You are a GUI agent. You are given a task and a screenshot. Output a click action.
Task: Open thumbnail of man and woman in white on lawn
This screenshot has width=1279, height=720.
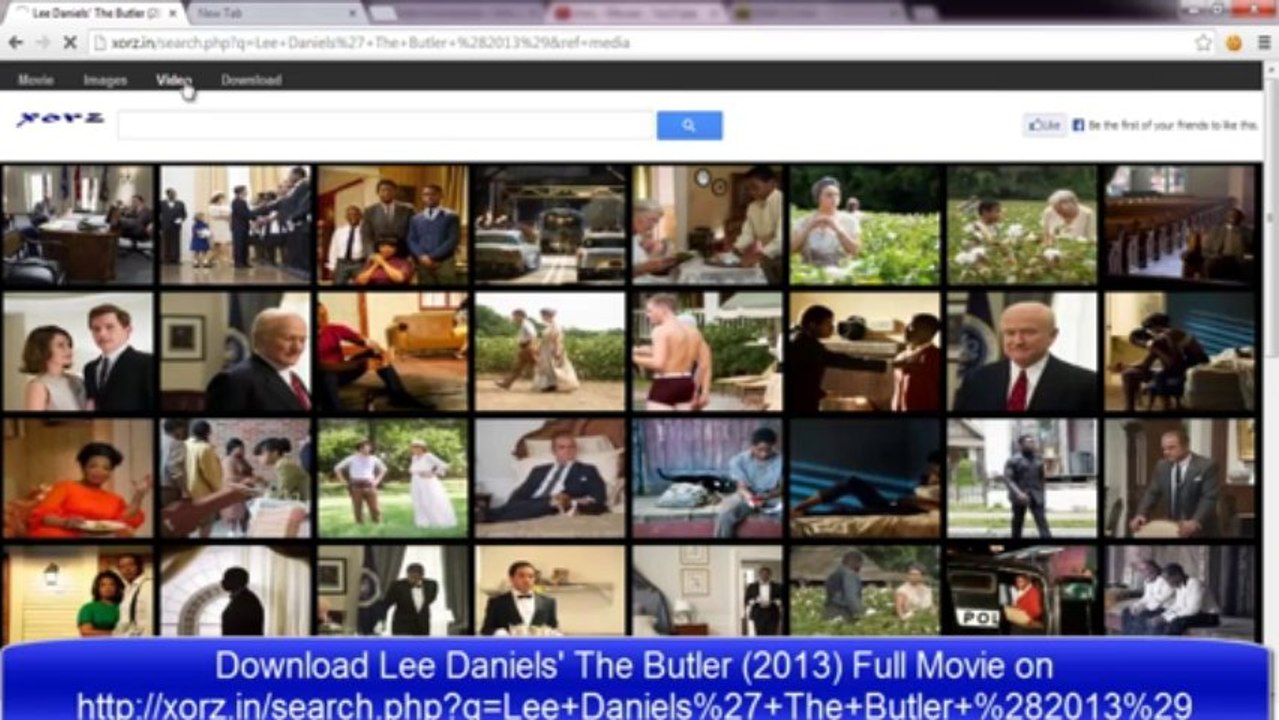click(x=393, y=479)
